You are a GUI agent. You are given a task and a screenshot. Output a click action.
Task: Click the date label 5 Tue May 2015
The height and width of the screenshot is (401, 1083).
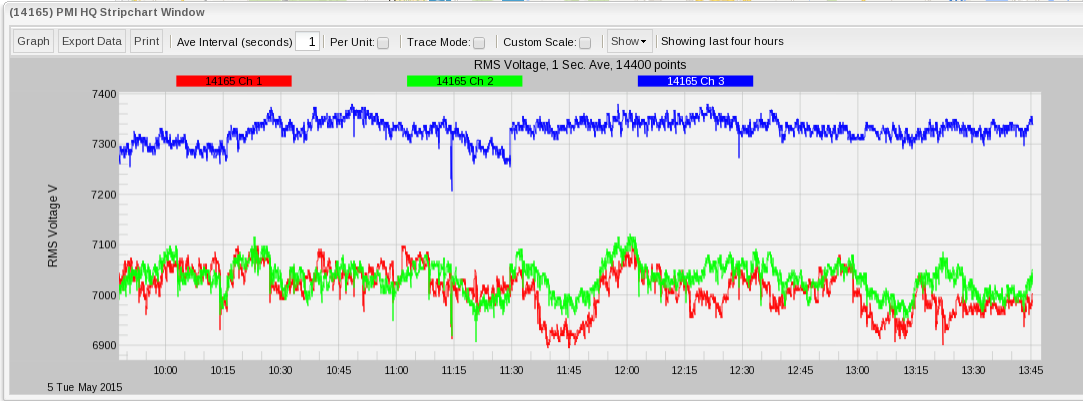(x=84, y=387)
